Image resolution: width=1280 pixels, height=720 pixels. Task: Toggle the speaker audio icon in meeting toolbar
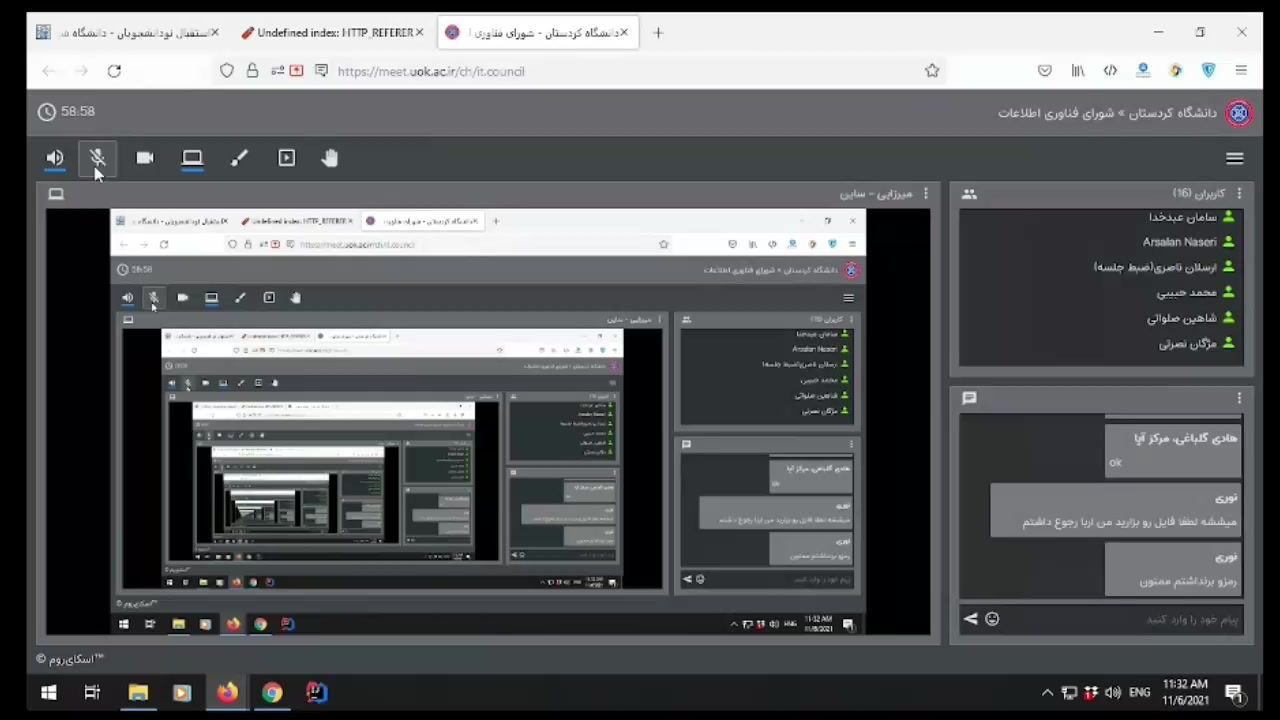55,158
